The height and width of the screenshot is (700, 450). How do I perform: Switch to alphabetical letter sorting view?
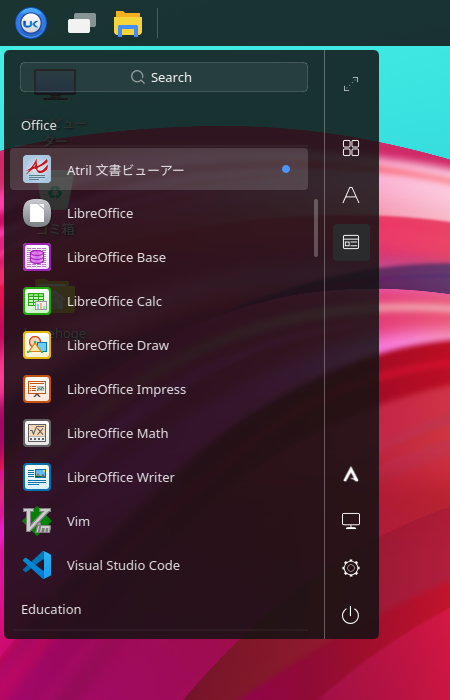point(351,195)
